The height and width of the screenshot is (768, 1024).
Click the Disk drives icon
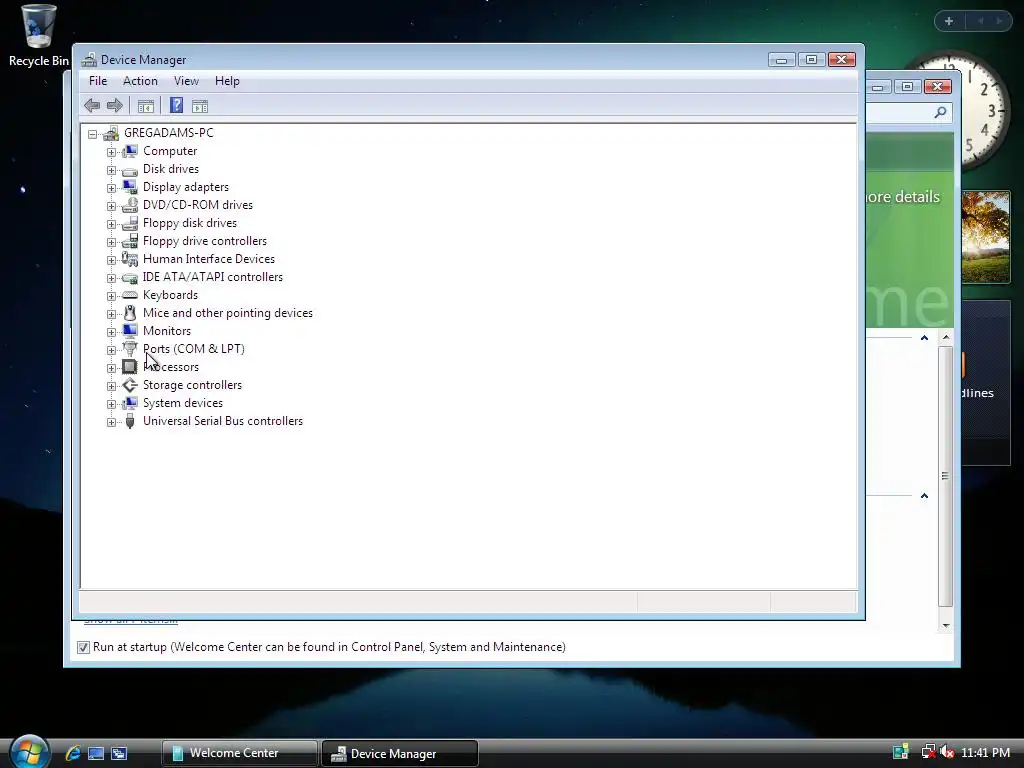point(130,170)
